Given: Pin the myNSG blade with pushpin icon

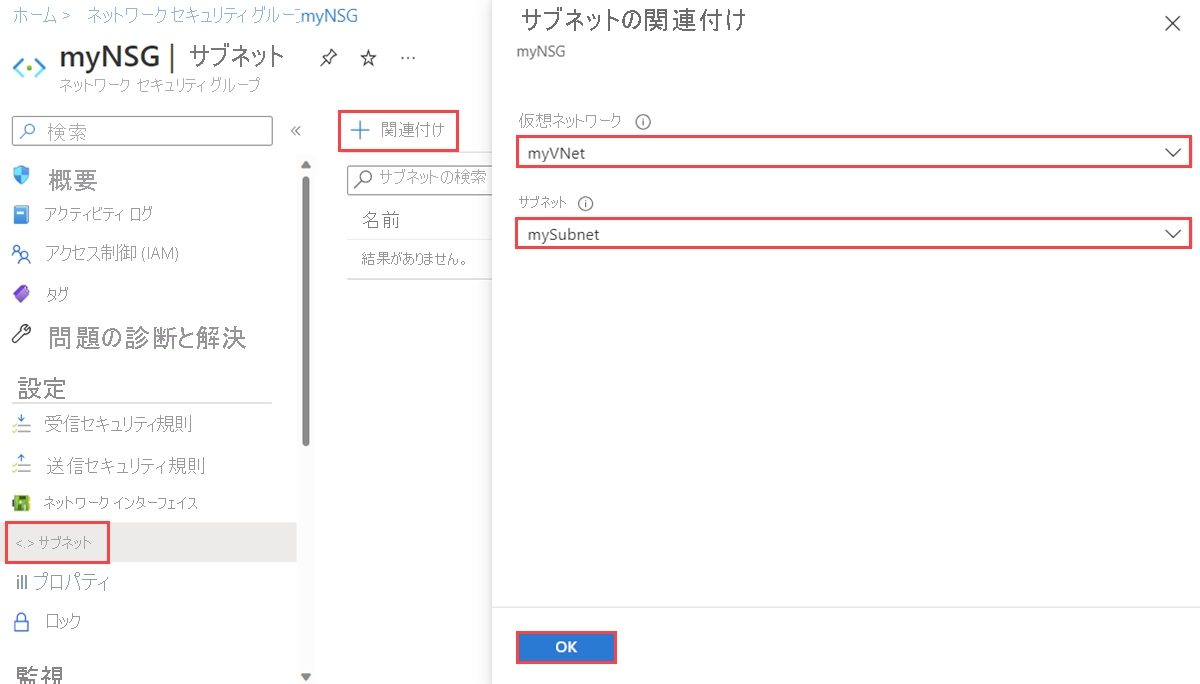Looking at the screenshot, I should (x=328, y=59).
